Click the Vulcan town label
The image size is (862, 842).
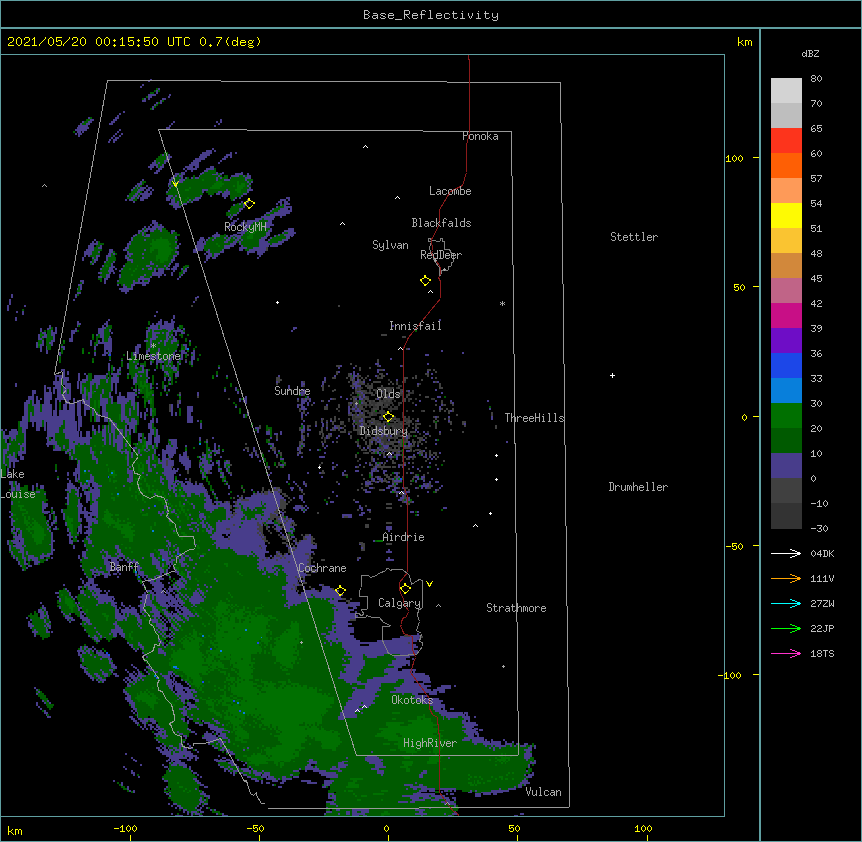(x=544, y=792)
